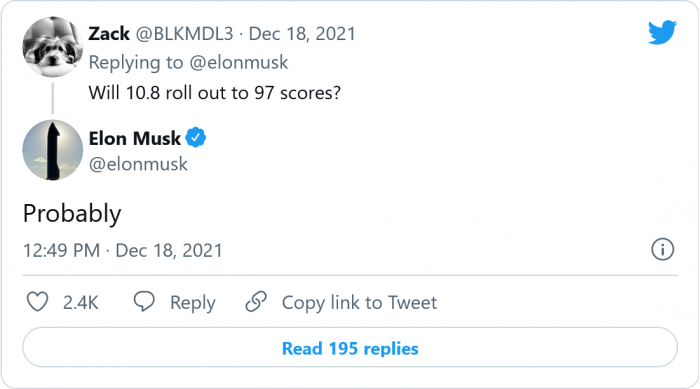Click the speech bubble reply icon

click(x=144, y=301)
